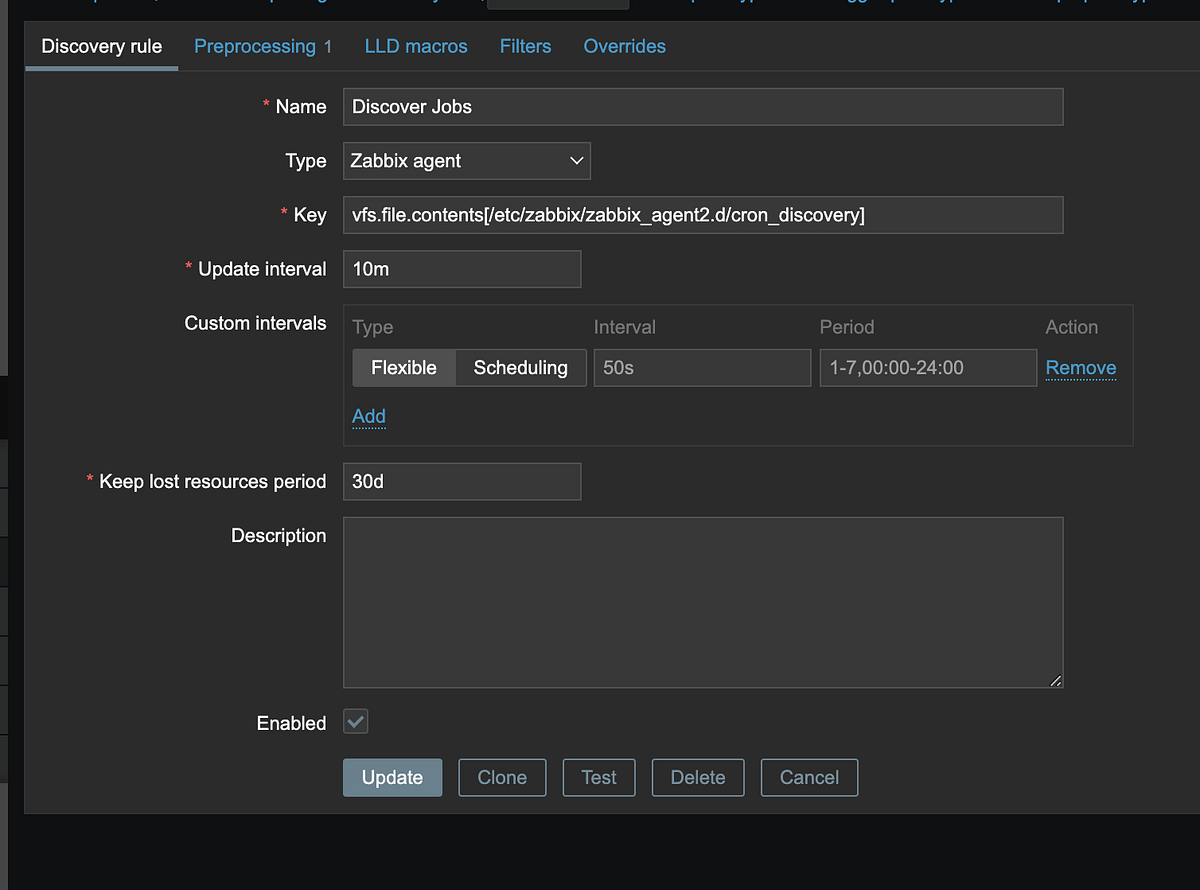Go to the Overrides tab

click(624, 46)
